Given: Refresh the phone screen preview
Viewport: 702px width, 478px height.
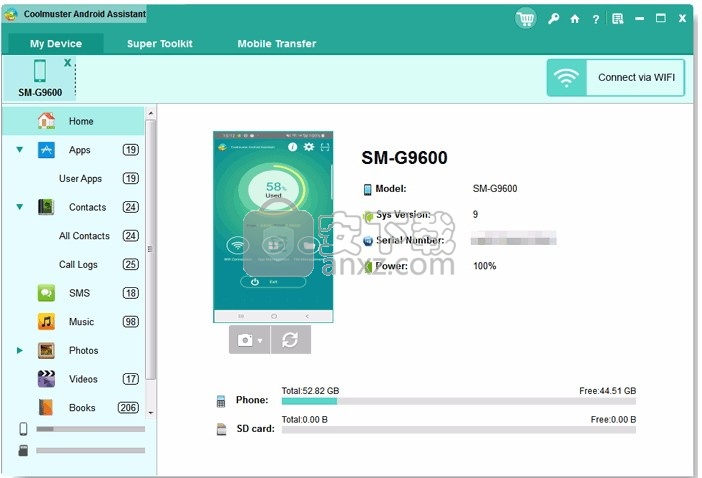Looking at the screenshot, I should click(291, 340).
